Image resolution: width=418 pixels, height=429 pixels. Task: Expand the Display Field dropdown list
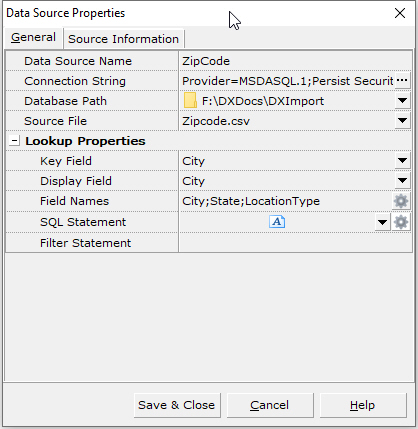402,181
